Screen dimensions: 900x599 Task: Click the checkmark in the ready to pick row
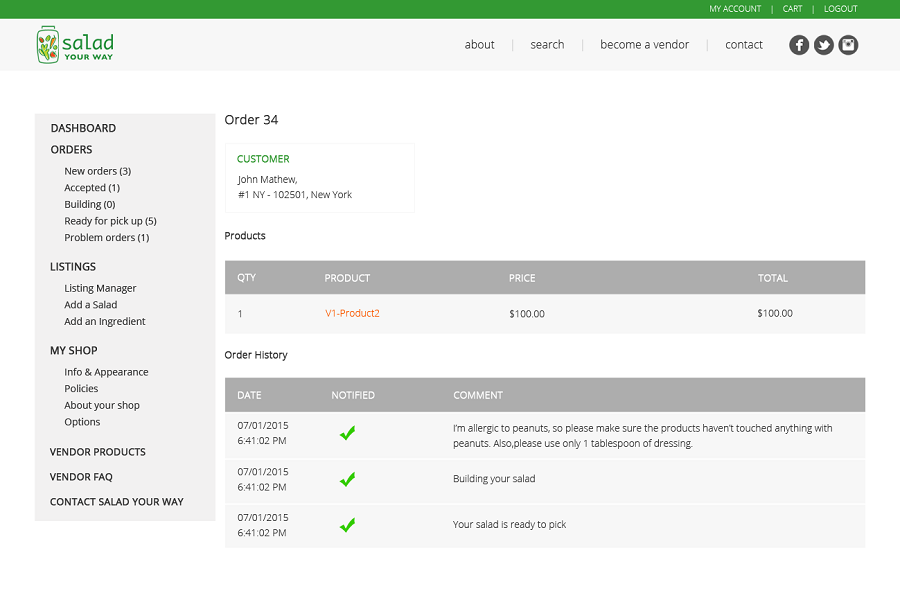(347, 524)
